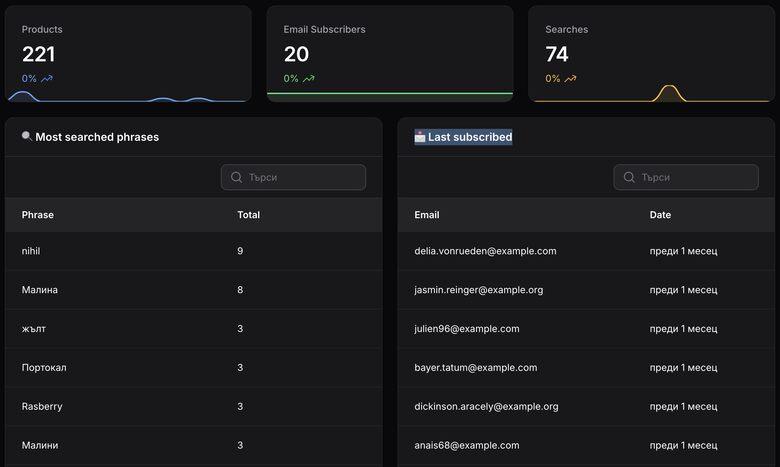780x467 pixels.
Task: Select the phrase Малина
Action: click(x=40, y=290)
